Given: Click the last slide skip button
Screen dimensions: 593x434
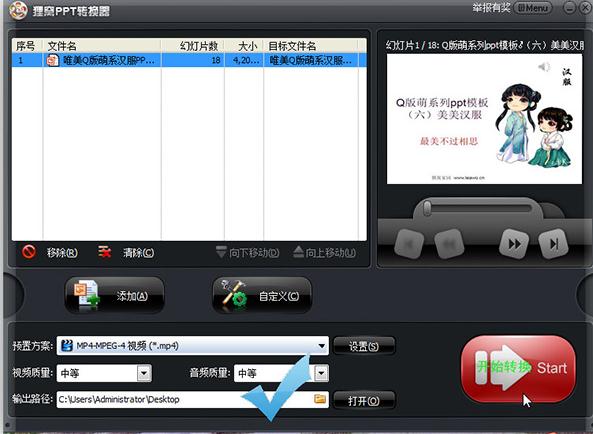Looking at the screenshot, I should coord(553,244).
